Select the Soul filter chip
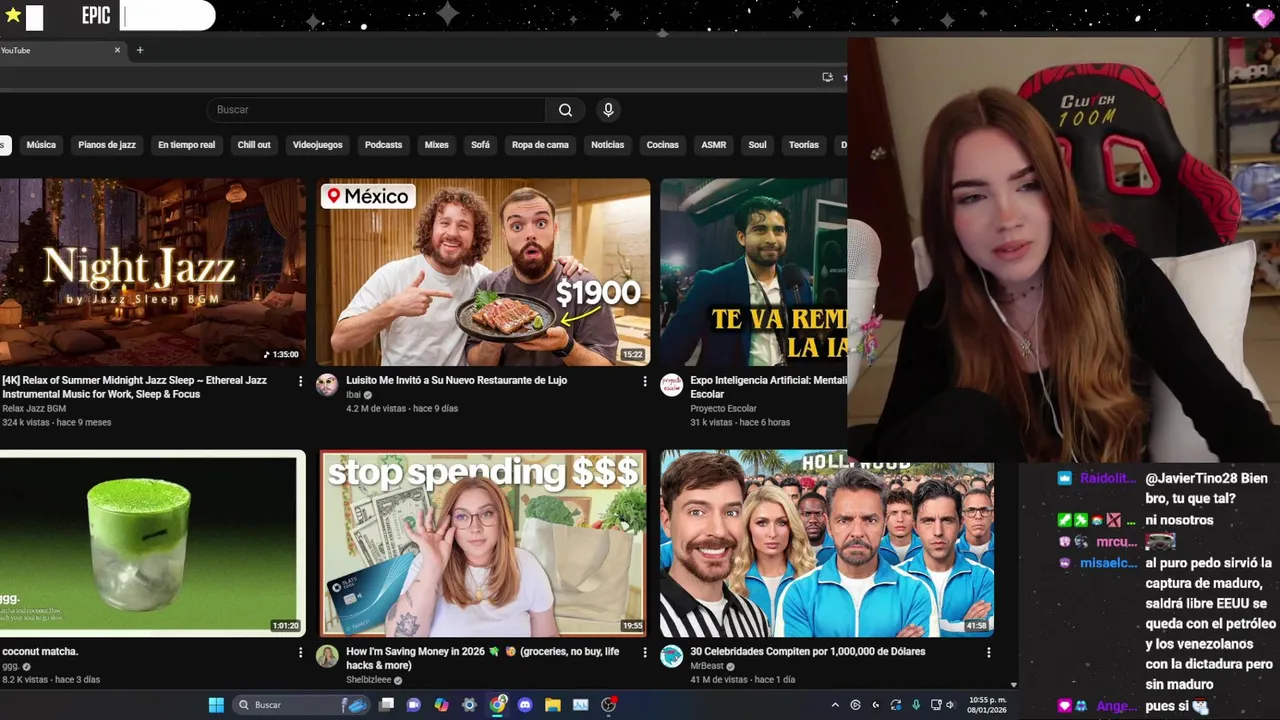1280x720 pixels. click(x=757, y=145)
